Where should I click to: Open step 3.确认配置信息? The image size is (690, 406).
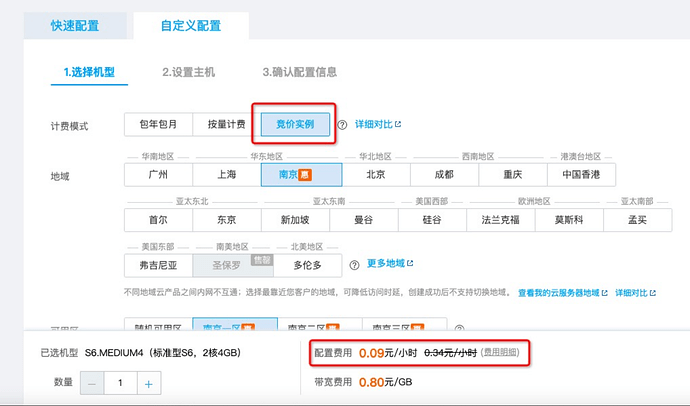point(300,72)
